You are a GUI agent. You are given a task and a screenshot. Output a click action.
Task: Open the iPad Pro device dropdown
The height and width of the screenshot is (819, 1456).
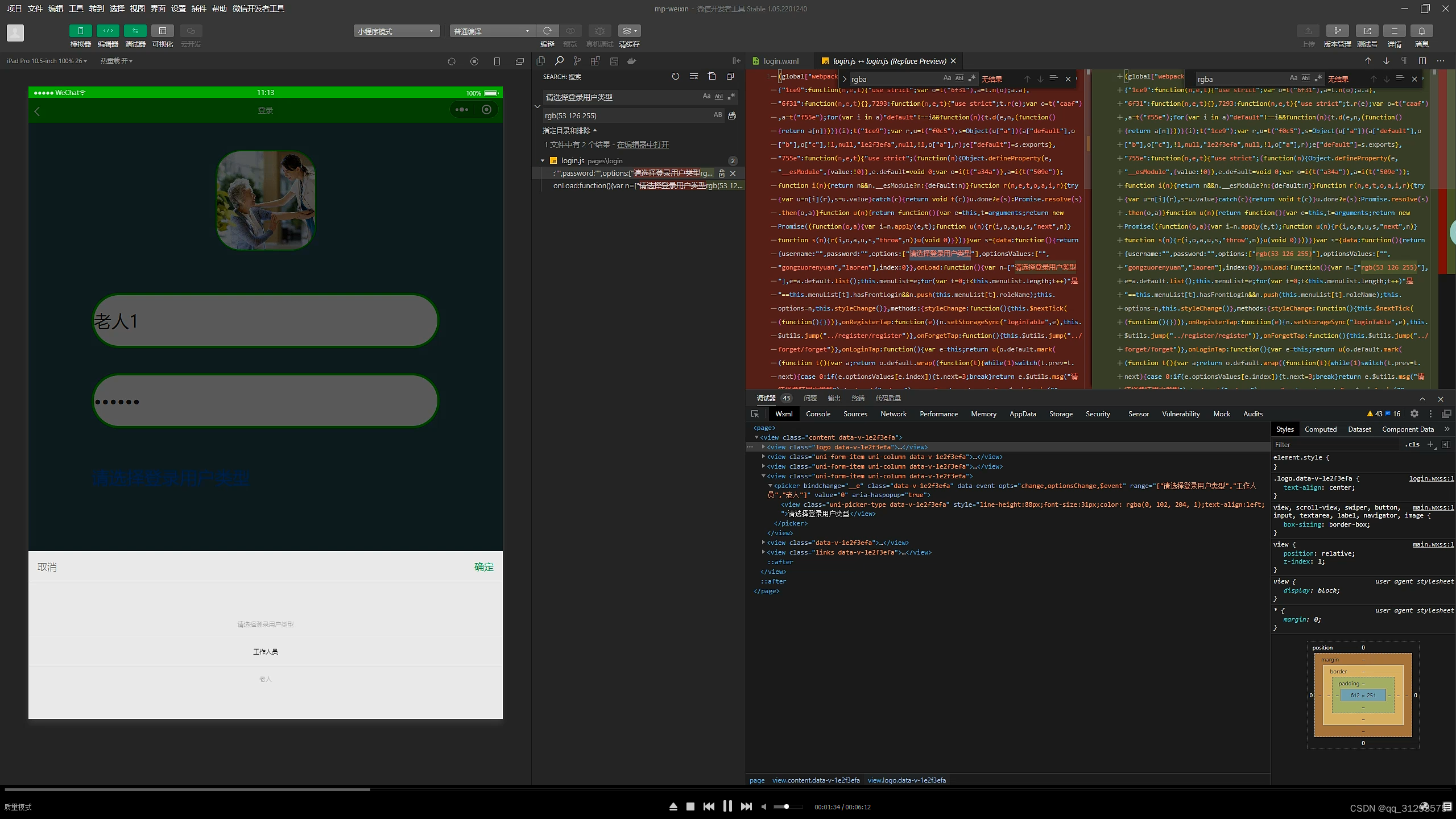point(47,61)
